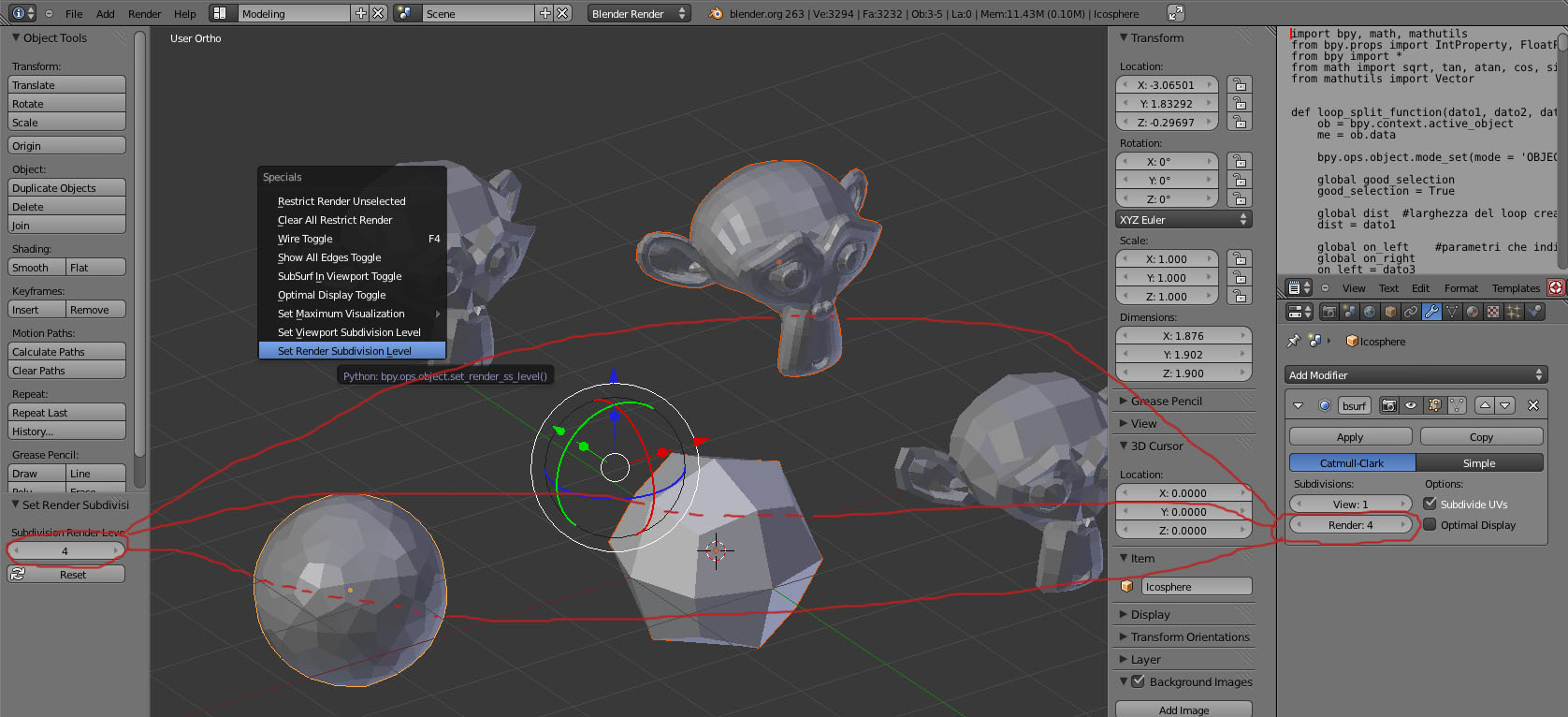Toggle the Background Images checkbox
Screen dimensions: 1568x717
coord(1138,681)
